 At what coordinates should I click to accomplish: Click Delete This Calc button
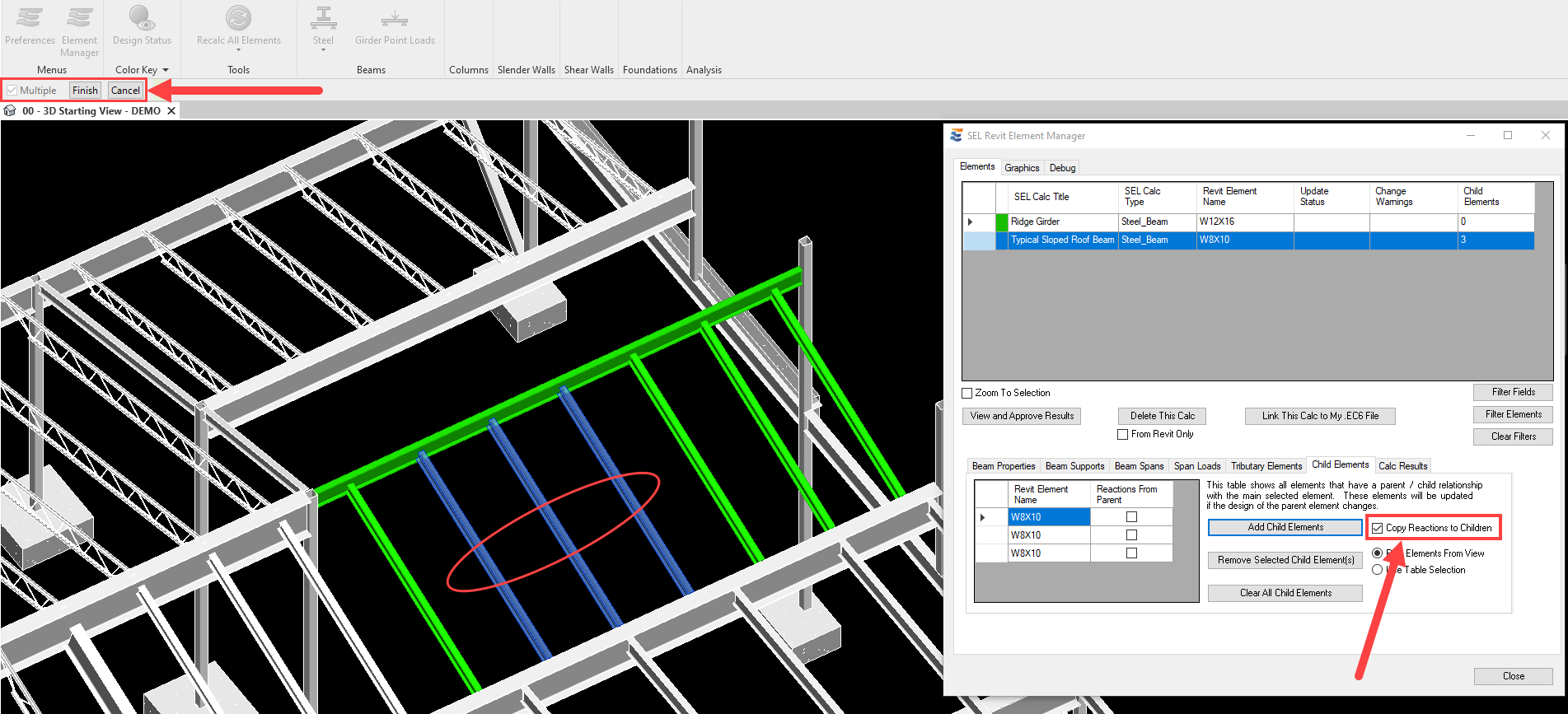pyautogui.click(x=1162, y=416)
